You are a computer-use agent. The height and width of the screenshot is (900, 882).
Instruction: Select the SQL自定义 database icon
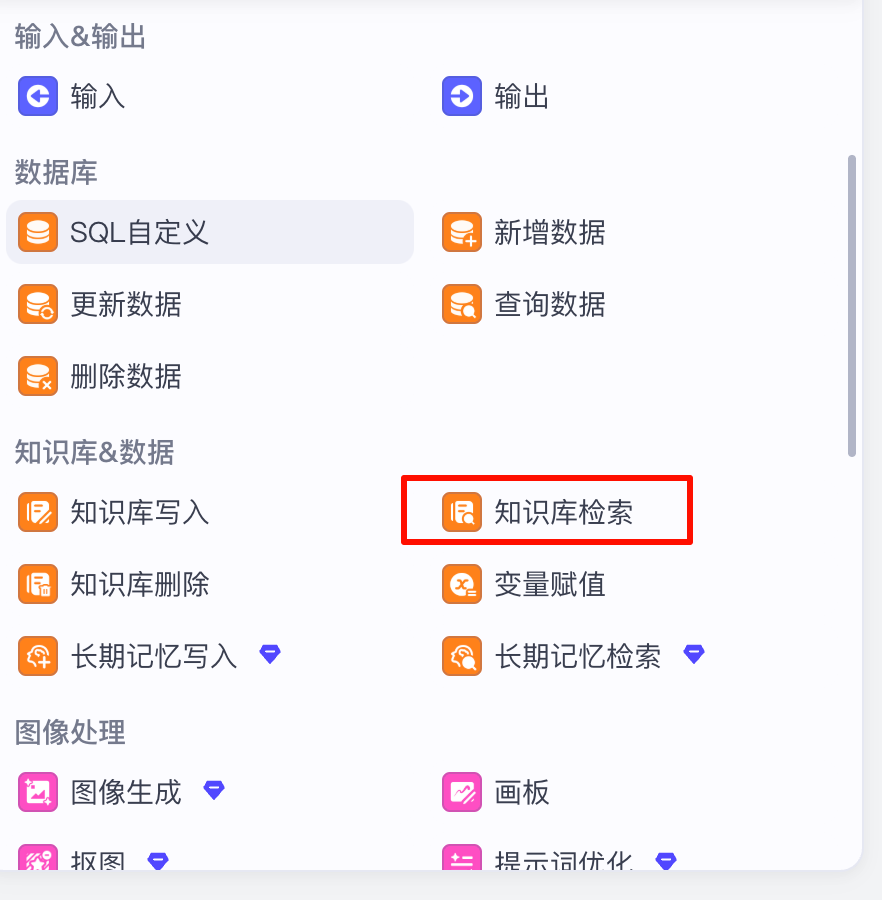point(38,233)
